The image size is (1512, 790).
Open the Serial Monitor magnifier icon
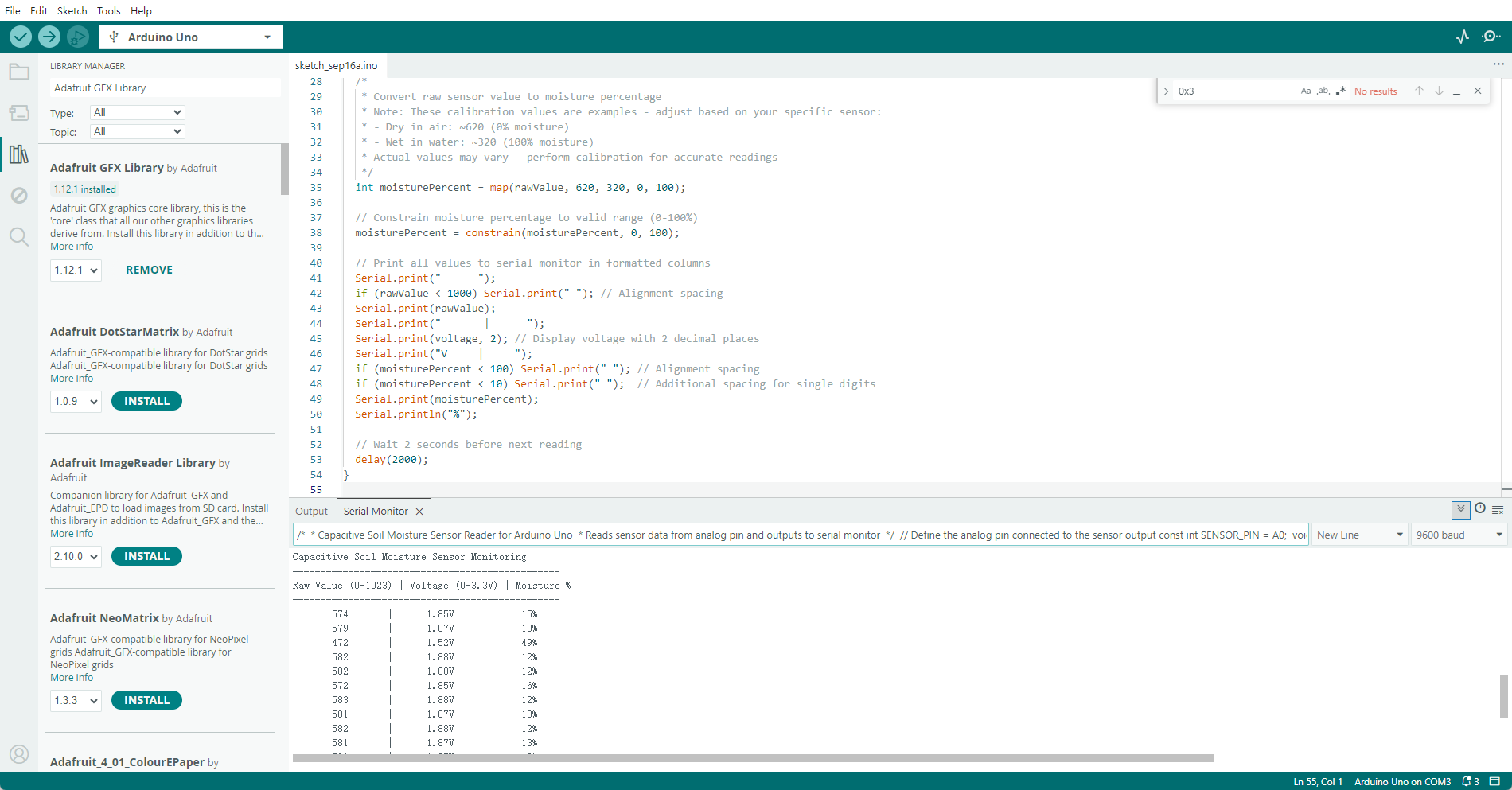pyautogui.click(x=1491, y=37)
